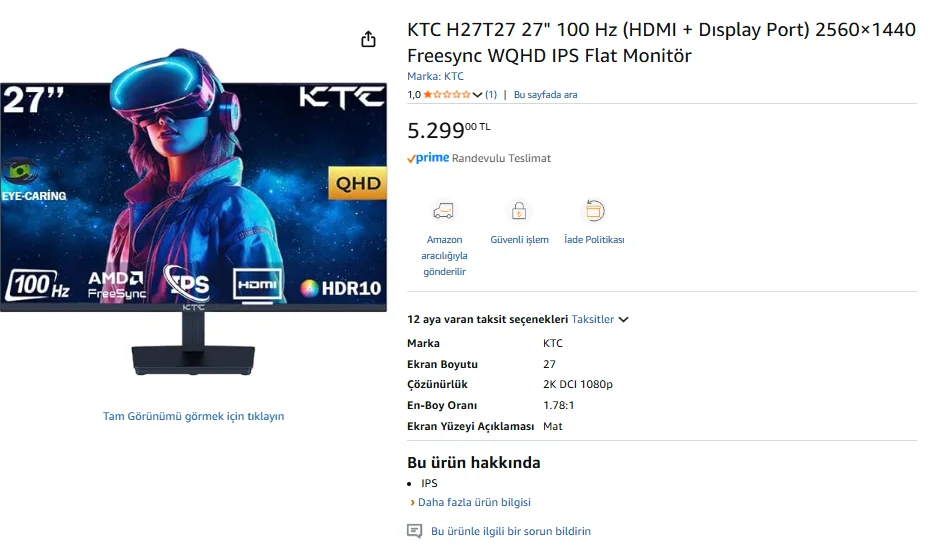This screenshot has height=549, width=932.
Task: Click the secure transaction lock icon
Action: [519, 211]
